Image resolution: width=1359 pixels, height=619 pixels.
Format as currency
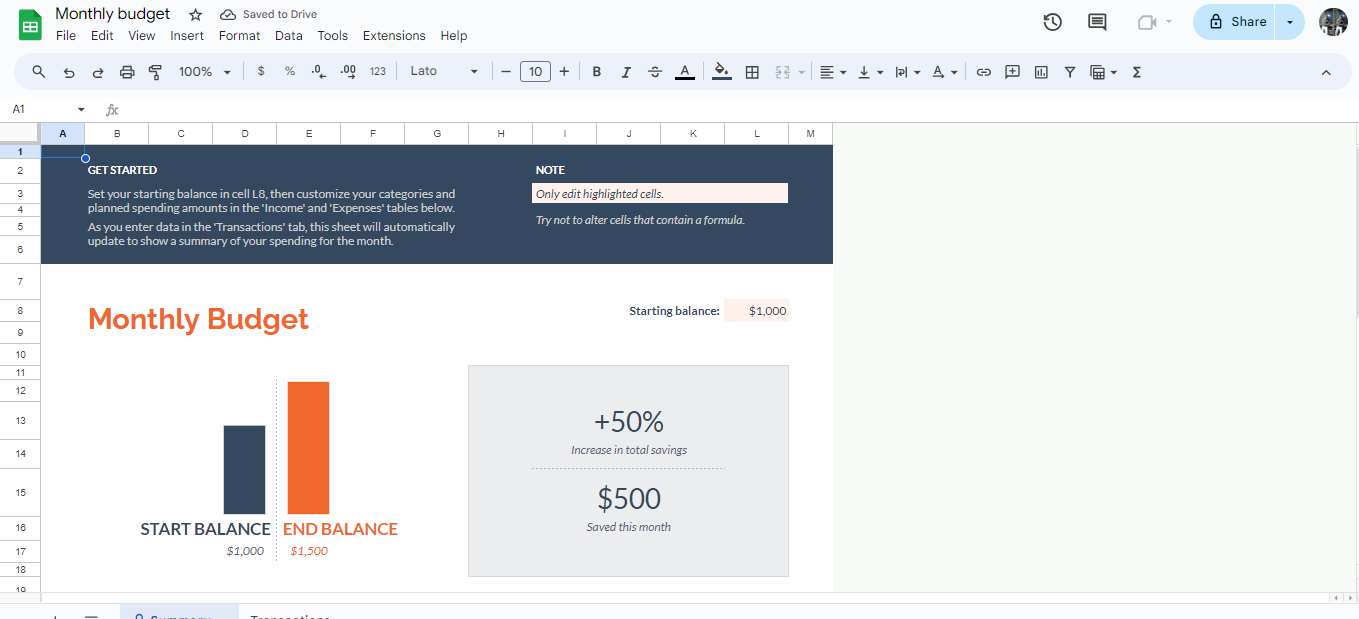[x=261, y=72]
